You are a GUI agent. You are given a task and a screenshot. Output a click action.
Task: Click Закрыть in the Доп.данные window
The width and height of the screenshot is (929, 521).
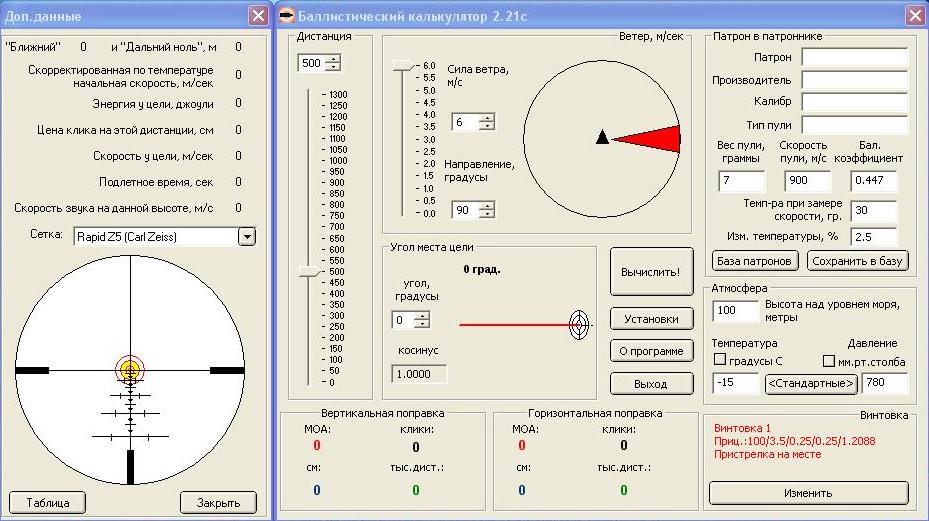click(x=218, y=503)
